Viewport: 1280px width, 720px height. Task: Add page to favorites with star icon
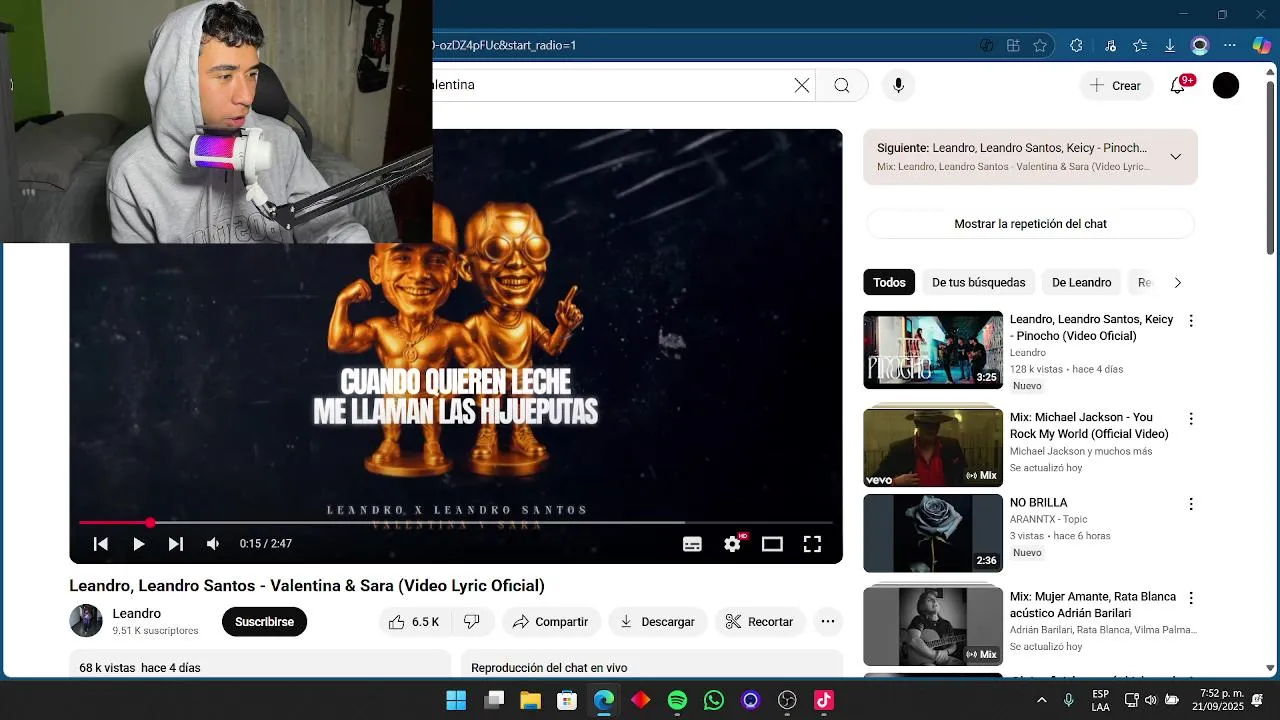1040,45
